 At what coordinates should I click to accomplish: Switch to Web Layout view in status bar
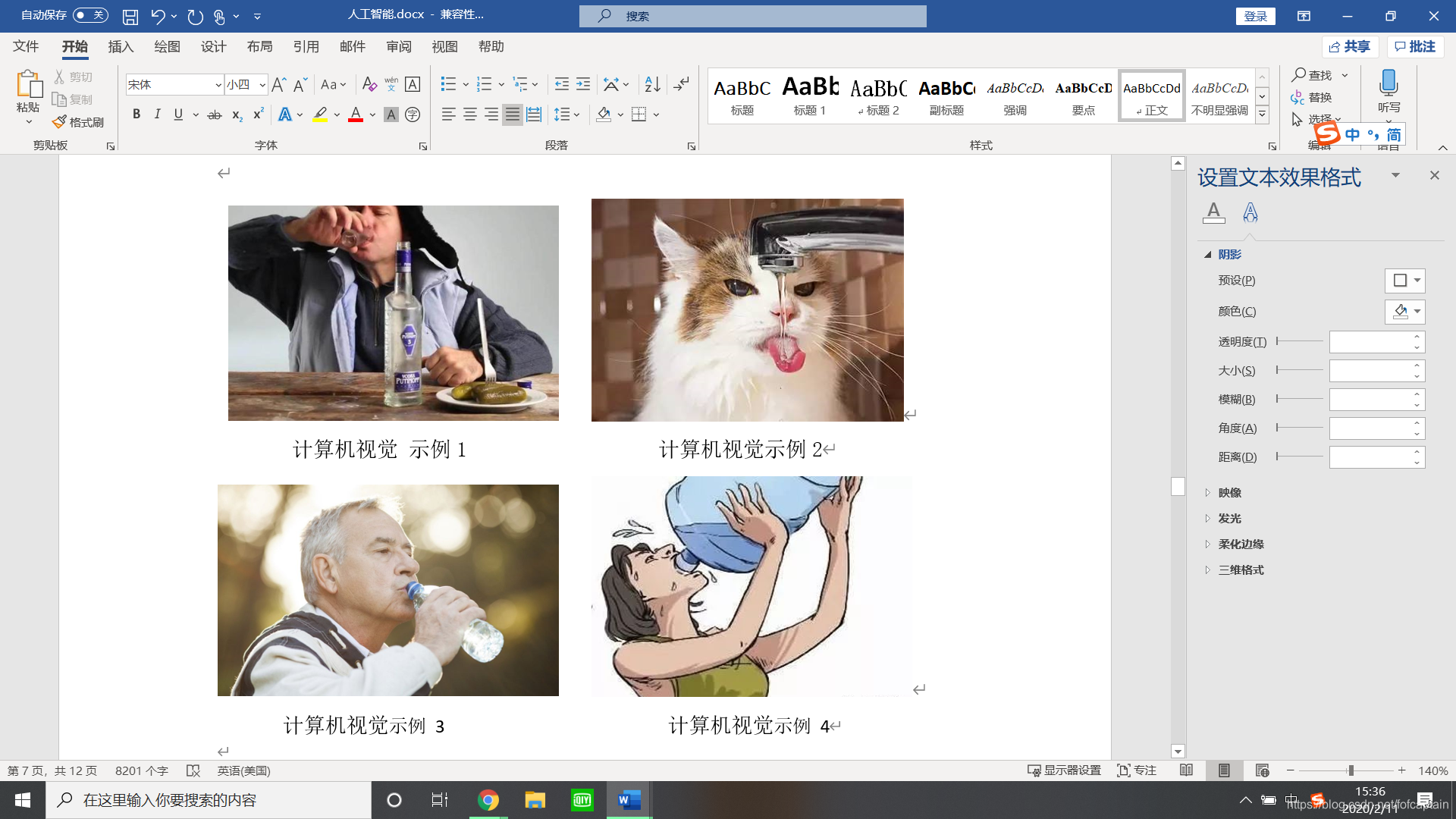[x=1262, y=770]
